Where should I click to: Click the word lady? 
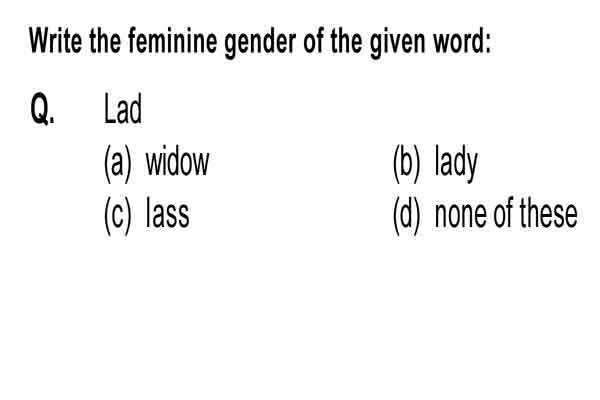coord(457,164)
